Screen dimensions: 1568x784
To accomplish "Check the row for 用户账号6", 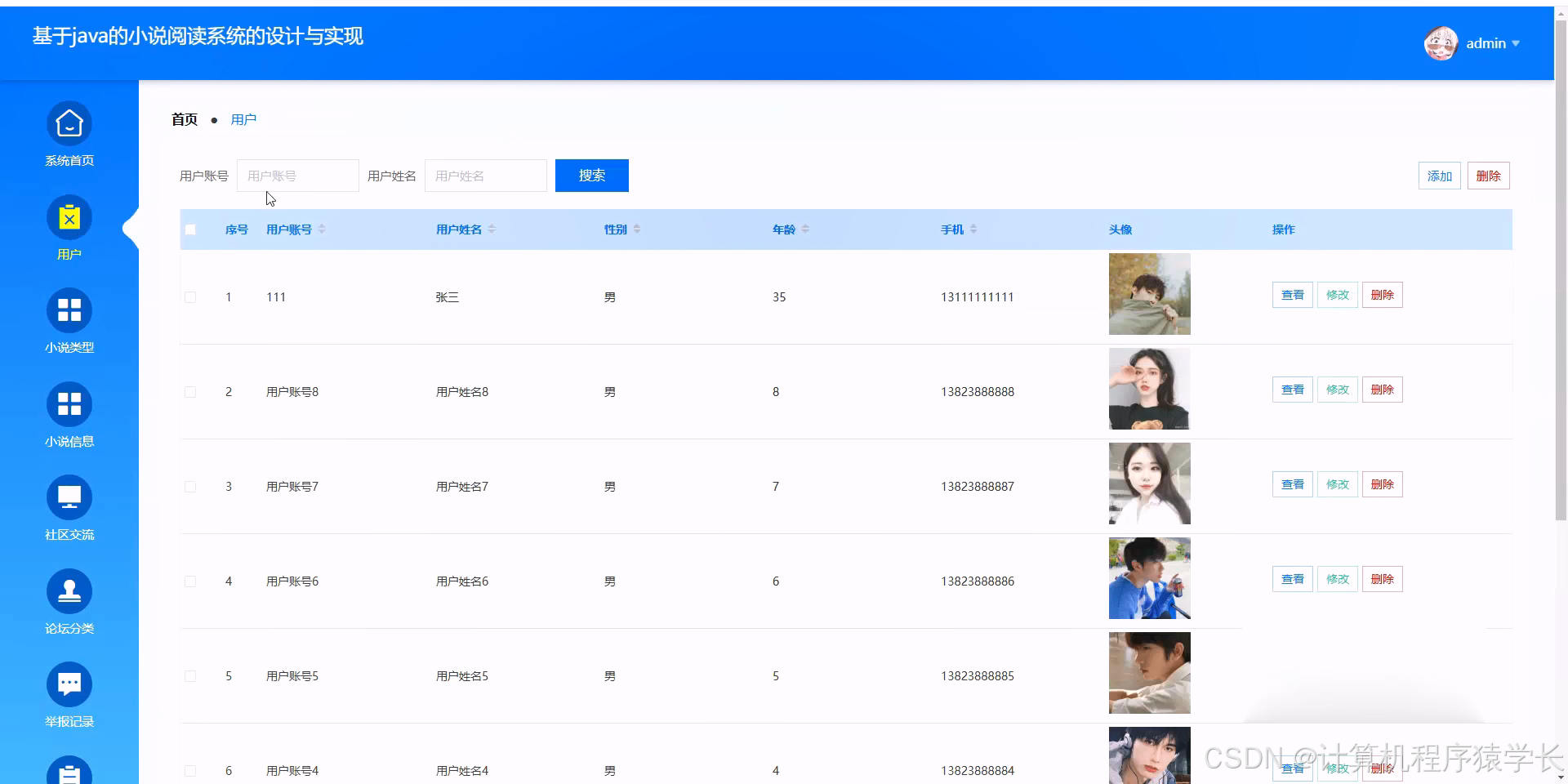I will [190, 581].
